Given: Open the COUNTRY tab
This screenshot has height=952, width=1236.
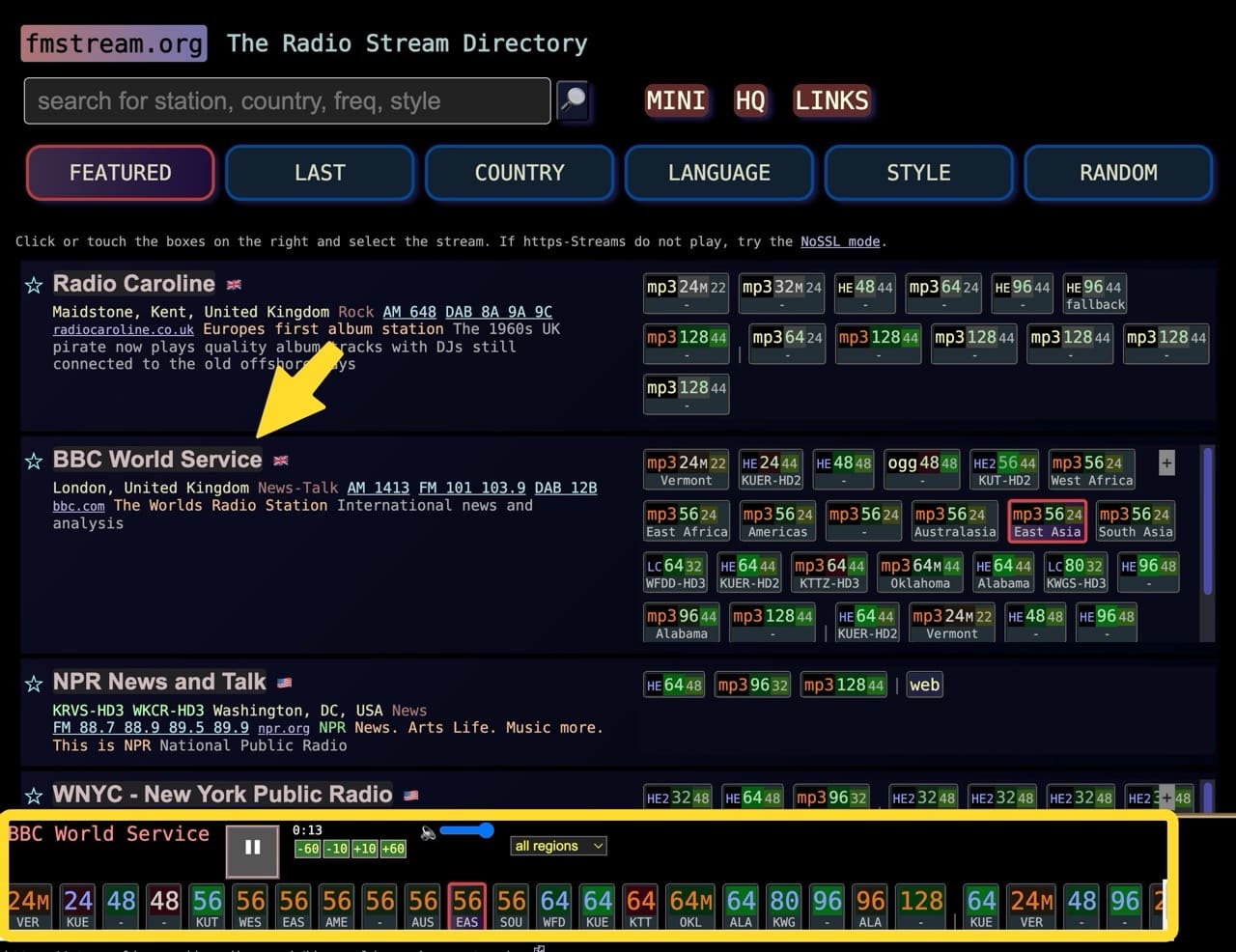Looking at the screenshot, I should (x=520, y=173).
